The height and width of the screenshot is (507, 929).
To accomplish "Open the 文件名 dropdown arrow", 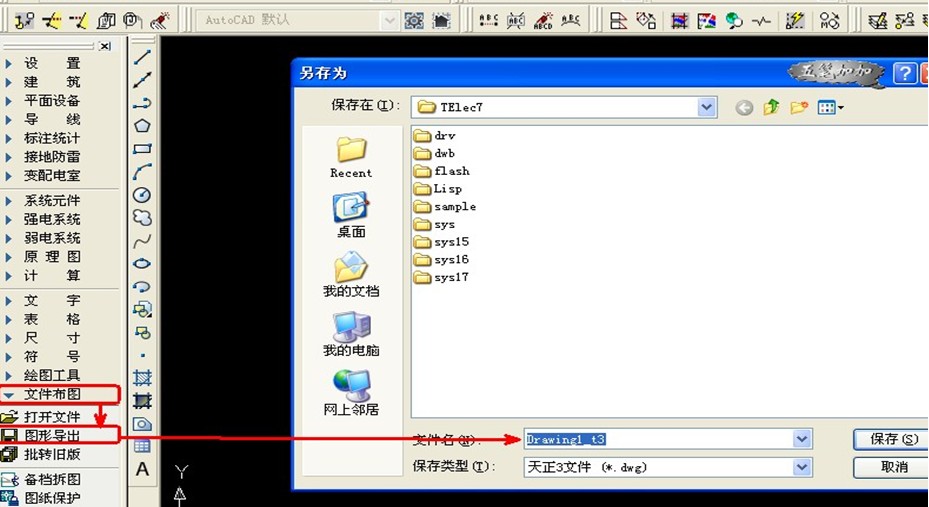I will click(x=802, y=439).
